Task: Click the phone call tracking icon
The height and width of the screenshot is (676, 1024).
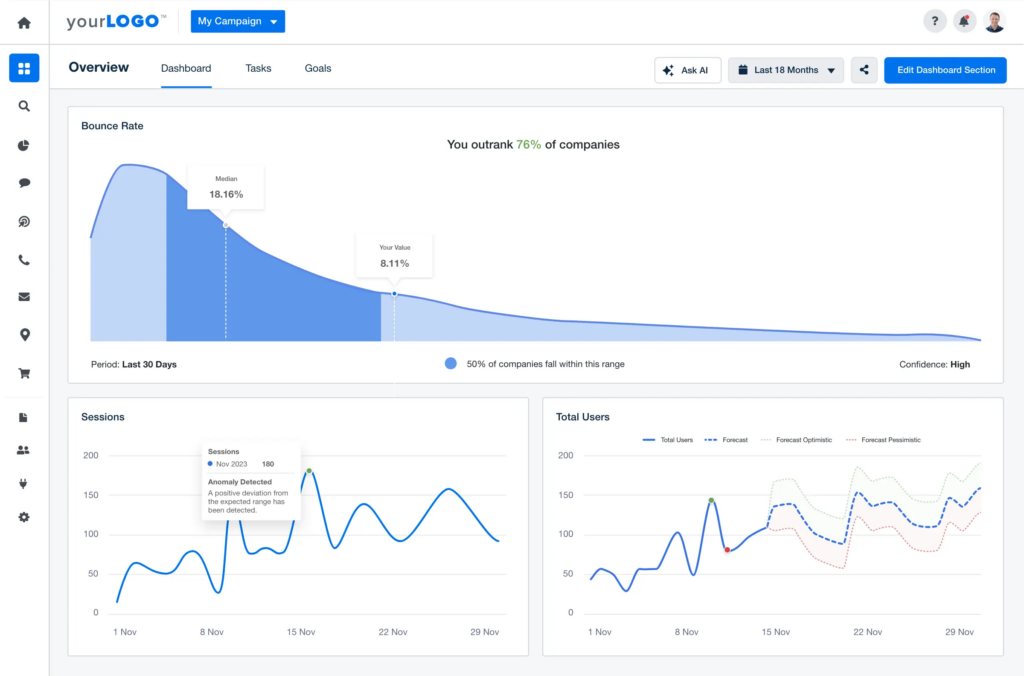Action: [24, 260]
